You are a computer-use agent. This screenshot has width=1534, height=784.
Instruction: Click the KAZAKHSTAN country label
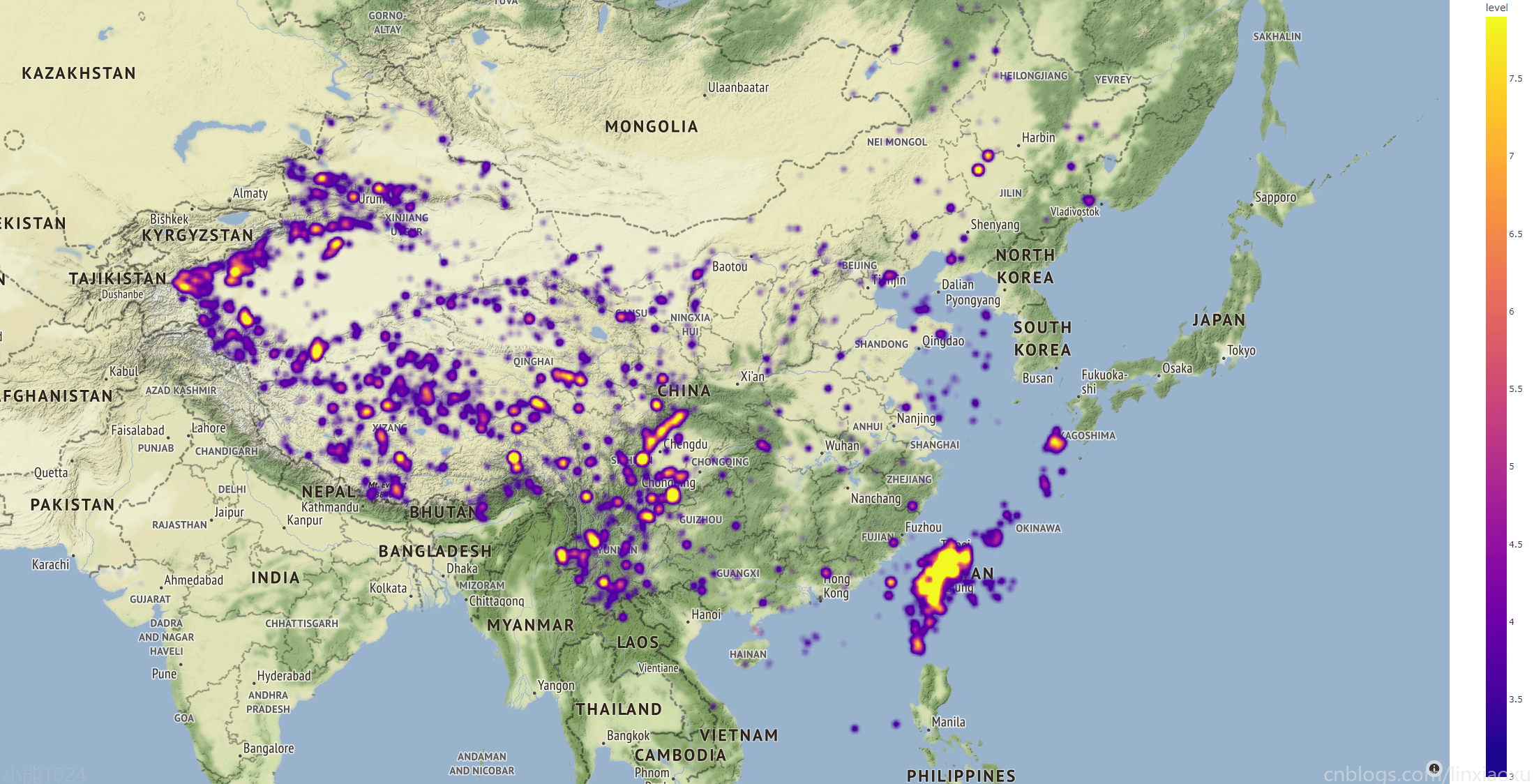(x=79, y=73)
